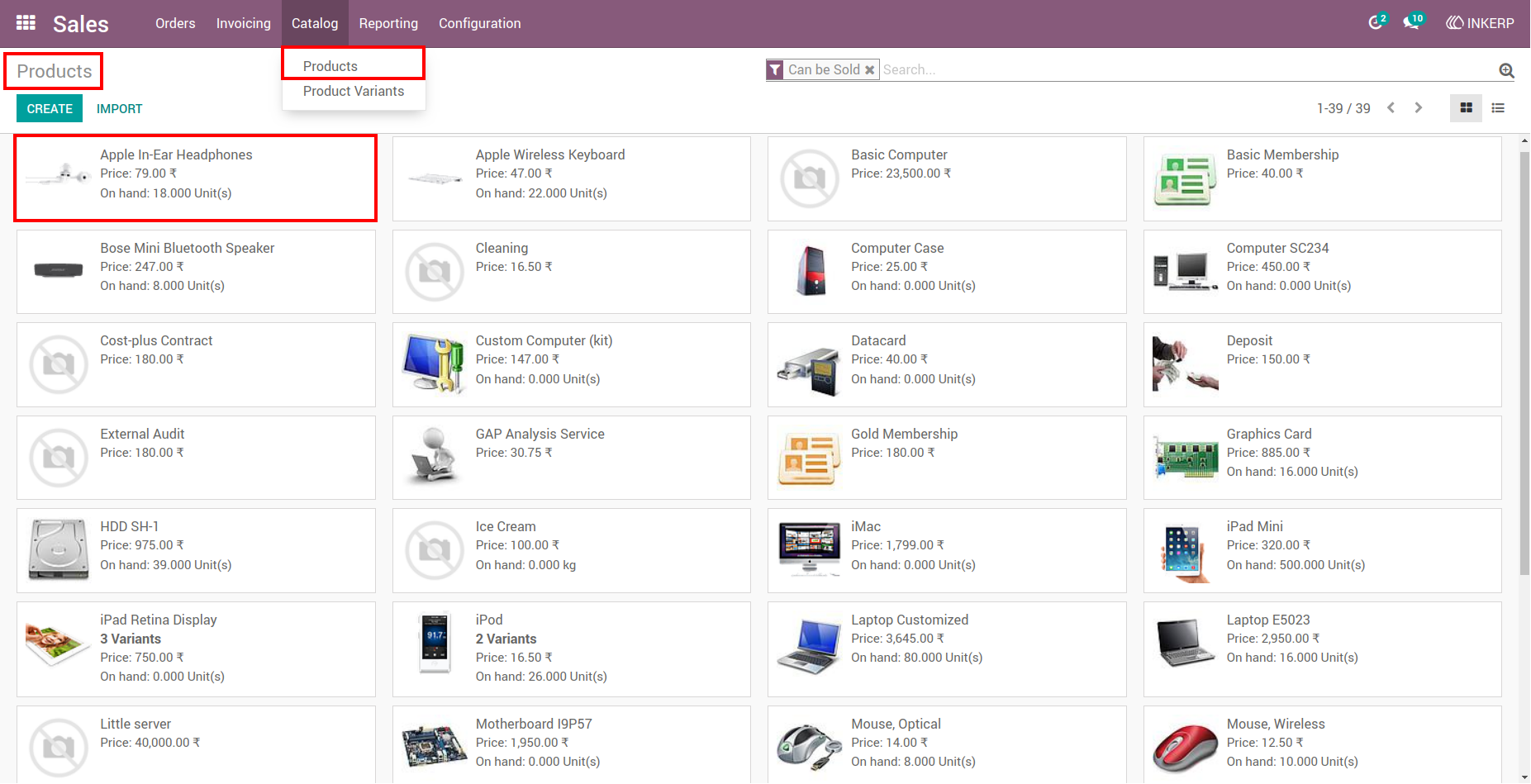Image resolution: width=1531 pixels, height=784 pixels.
Task: Focus the Search input field
Action: pyautogui.click(x=1187, y=70)
